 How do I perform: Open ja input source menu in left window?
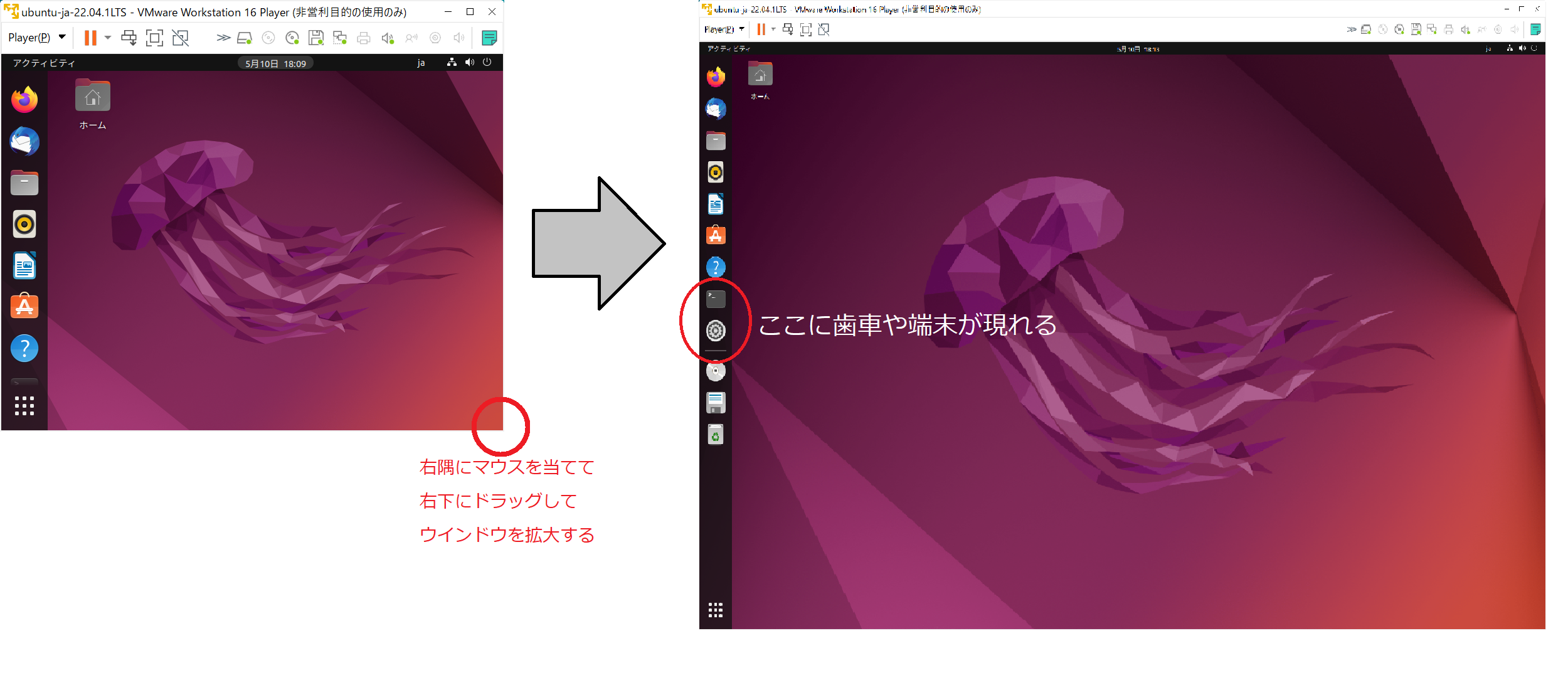click(421, 63)
